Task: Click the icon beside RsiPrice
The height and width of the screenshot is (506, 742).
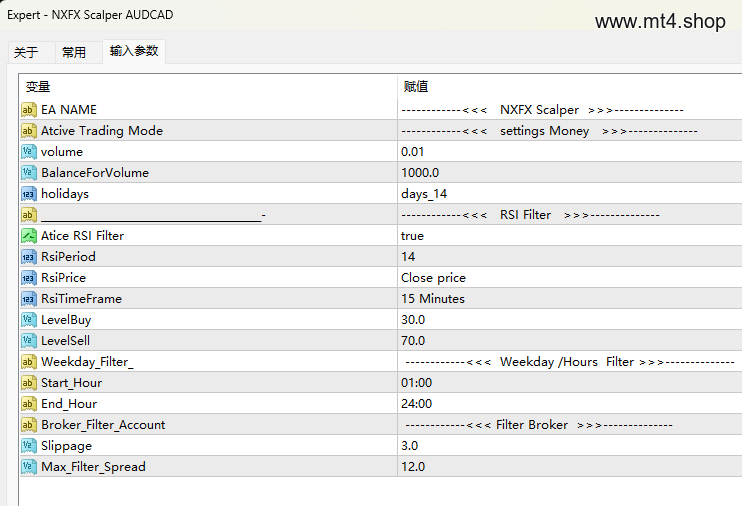Action: (x=29, y=278)
